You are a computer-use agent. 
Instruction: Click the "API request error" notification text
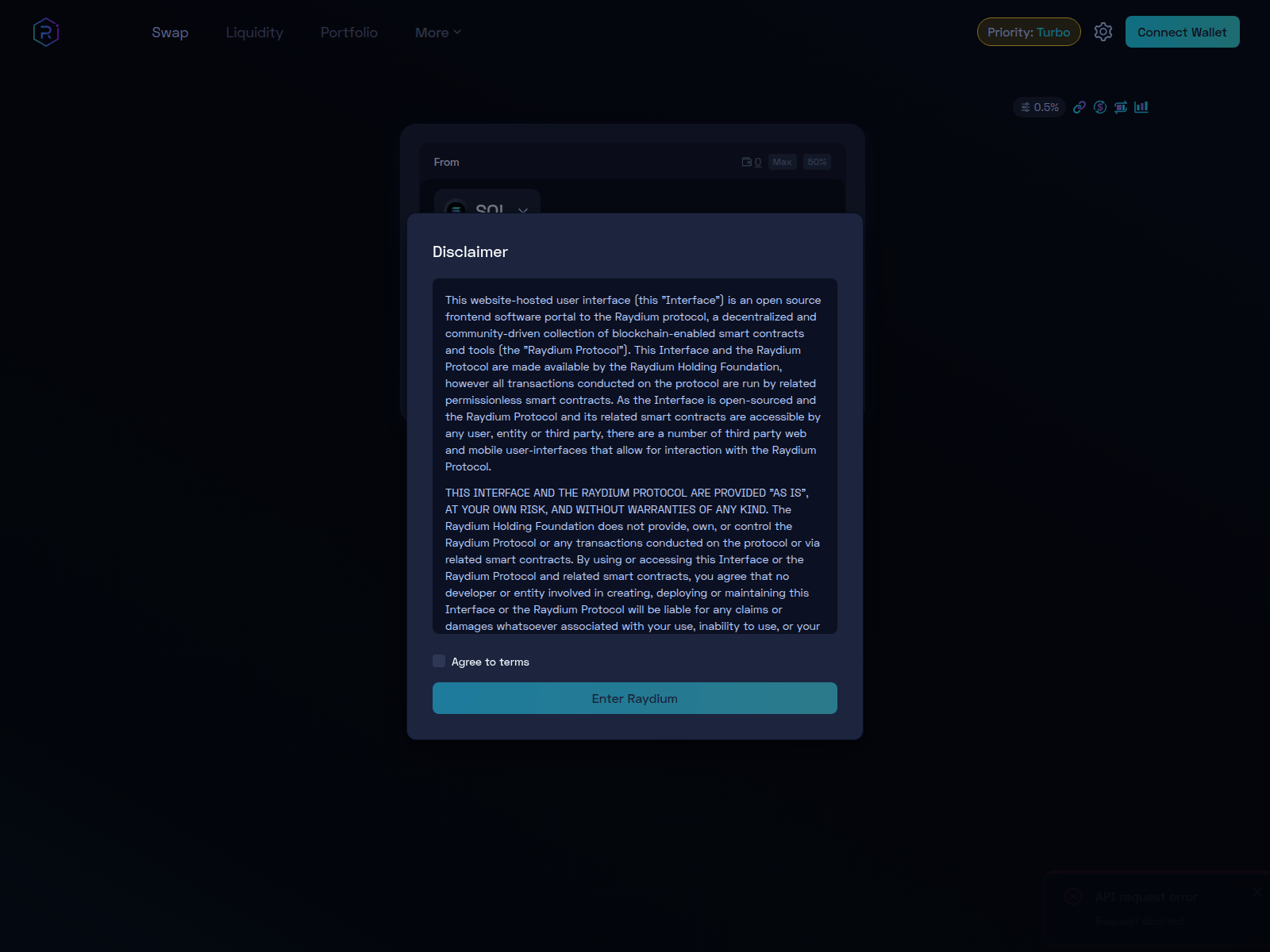[x=1146, y=896]
